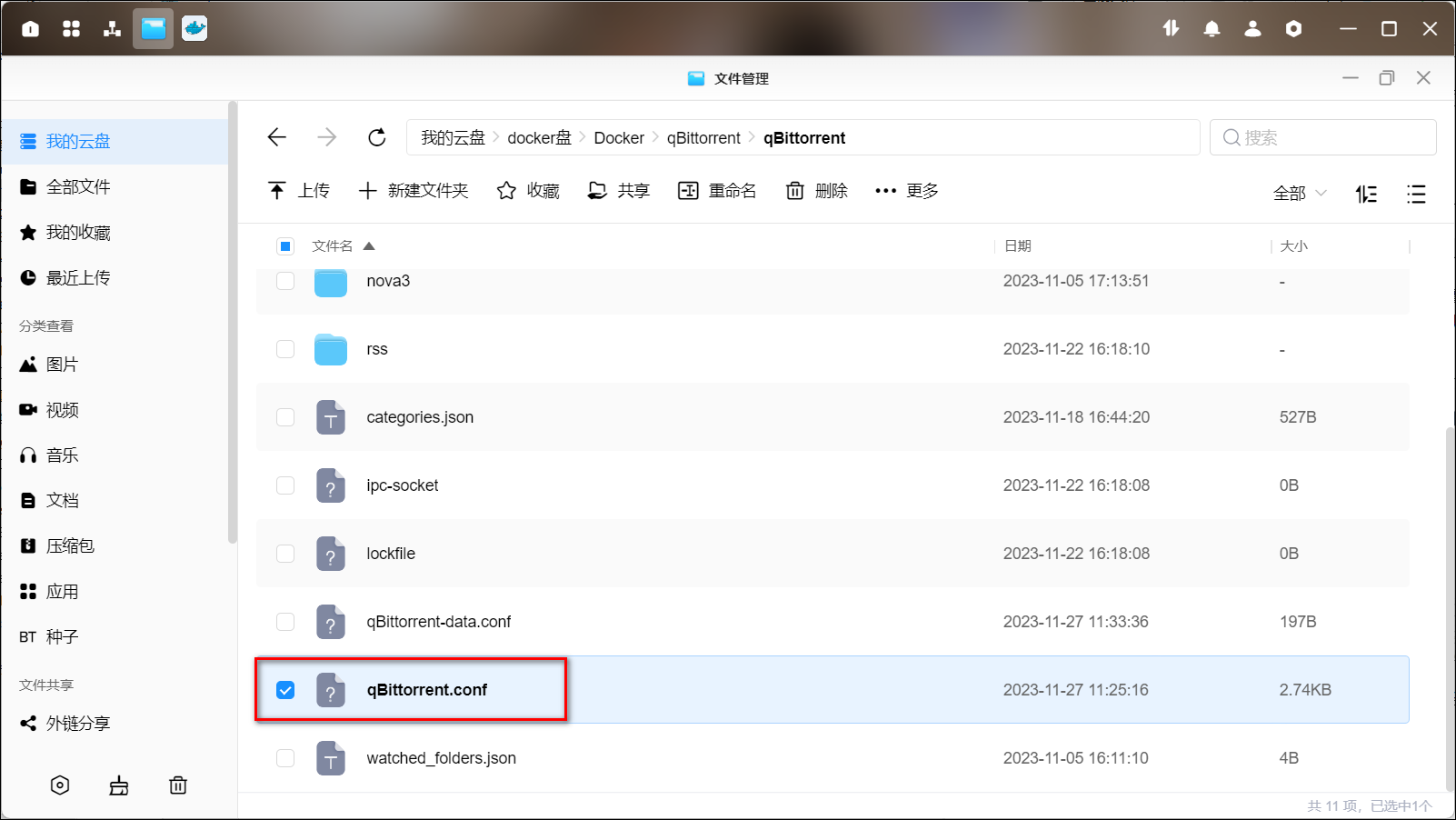Click the refresh icon in navigation bar
The width and height of the screenshot is (1456, 820).
click(x=376, y=137)
